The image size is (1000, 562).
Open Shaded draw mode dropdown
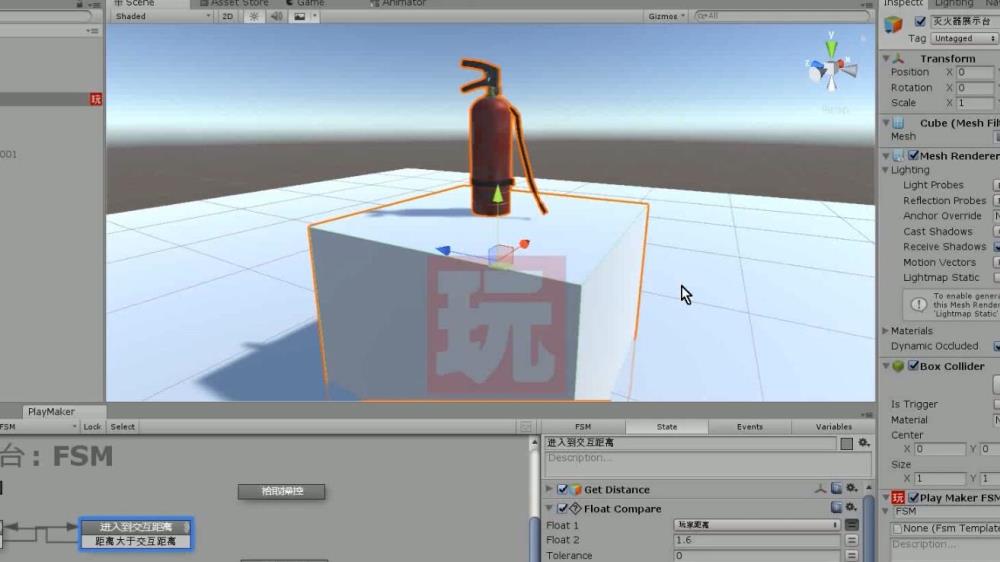[x=162, y=17]
